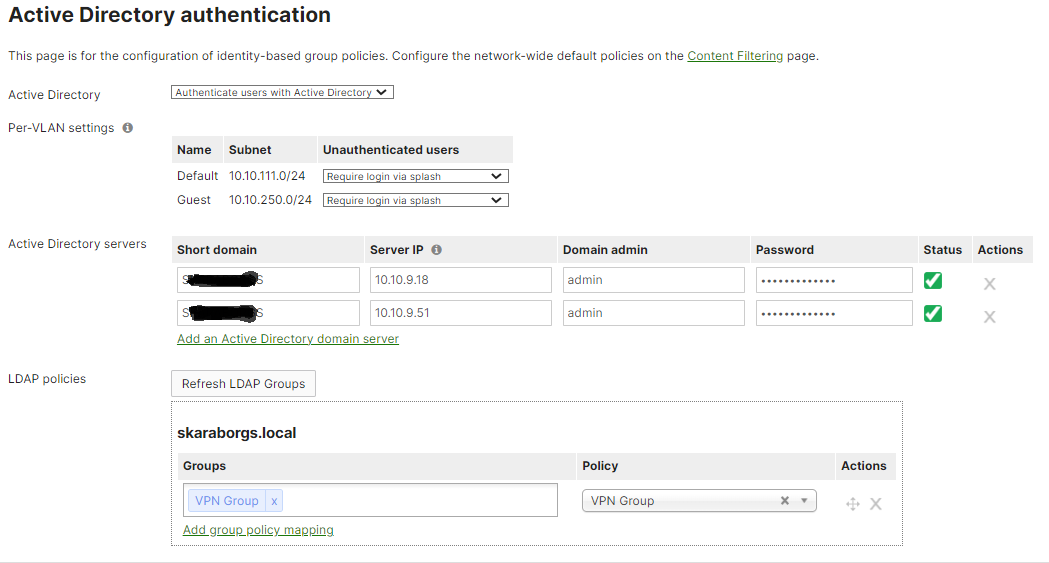Viewport: 1049px width, 563px height.
Task: Click Add group policy mapping link
Action: (258, 530)
